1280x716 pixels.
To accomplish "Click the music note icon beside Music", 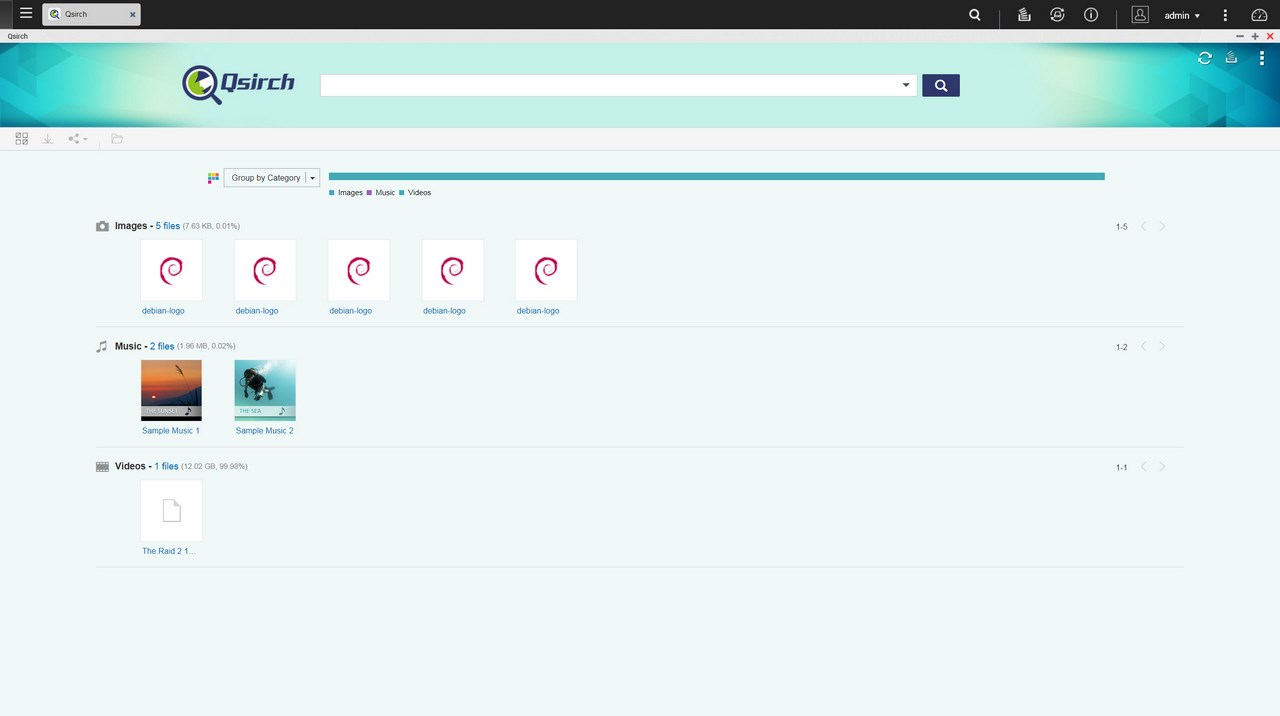I will 101,347.
